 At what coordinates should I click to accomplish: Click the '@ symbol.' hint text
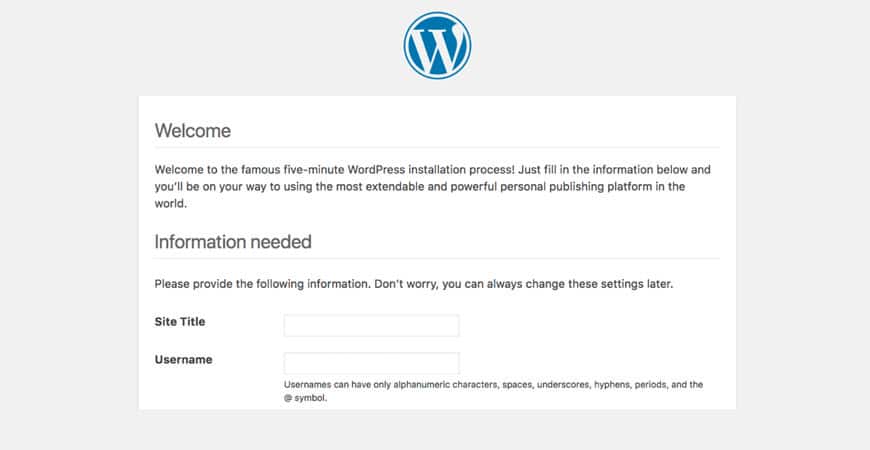(x=305, y=398)
